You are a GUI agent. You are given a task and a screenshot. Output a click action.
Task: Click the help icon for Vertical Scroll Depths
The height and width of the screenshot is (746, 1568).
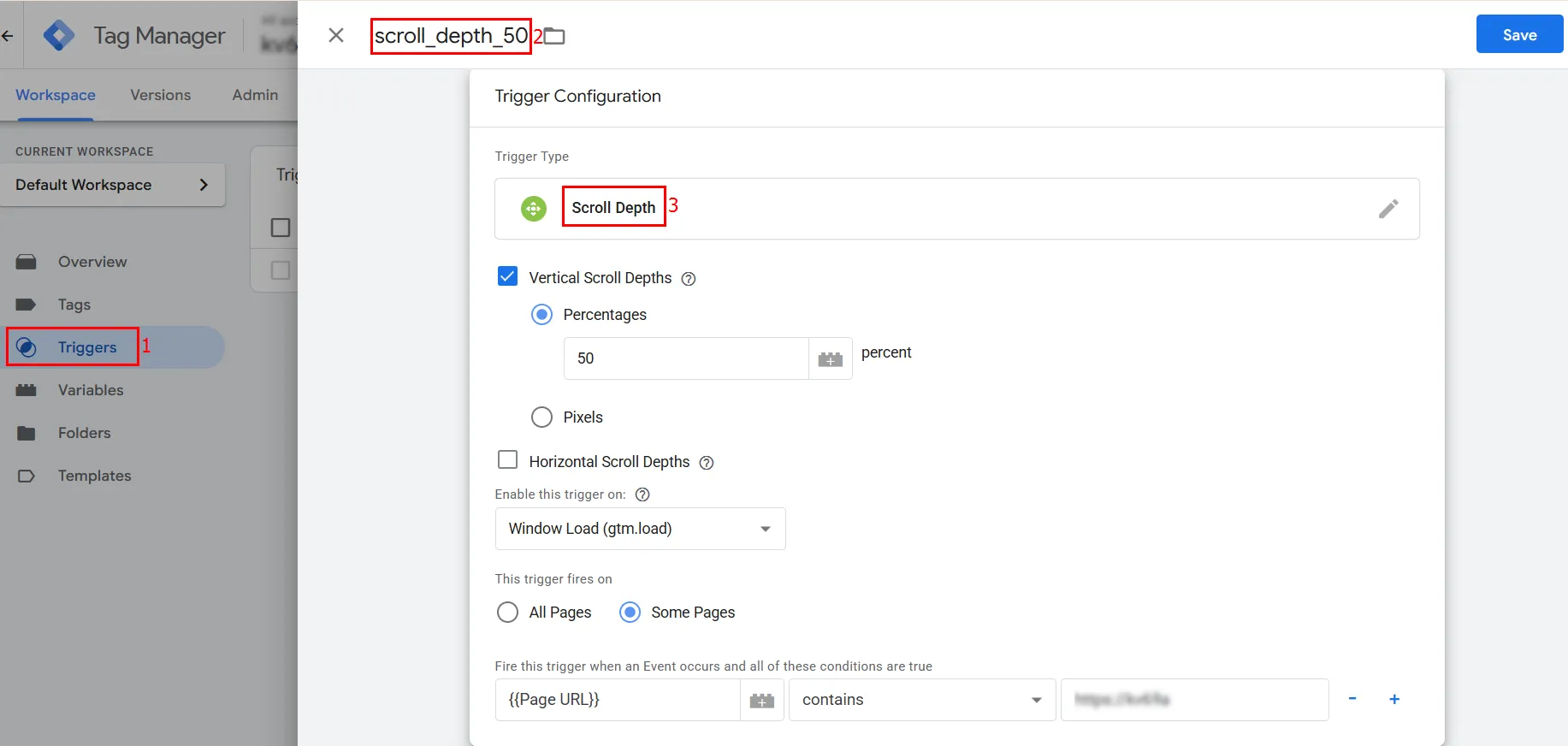point(689,279)
